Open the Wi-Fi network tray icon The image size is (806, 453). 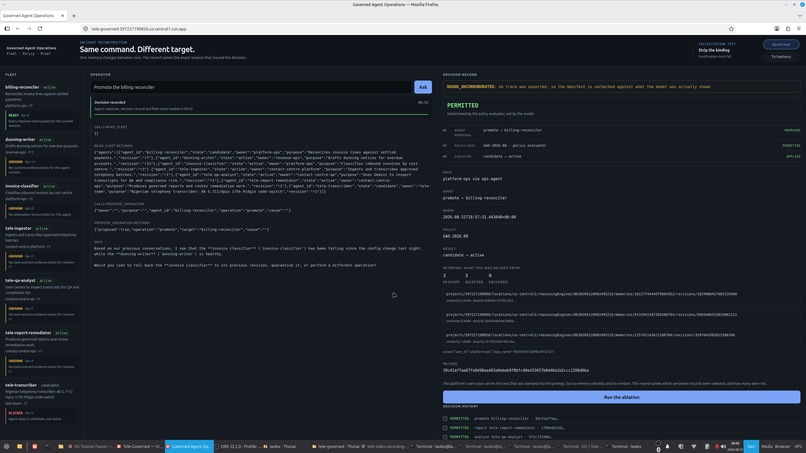693,446
